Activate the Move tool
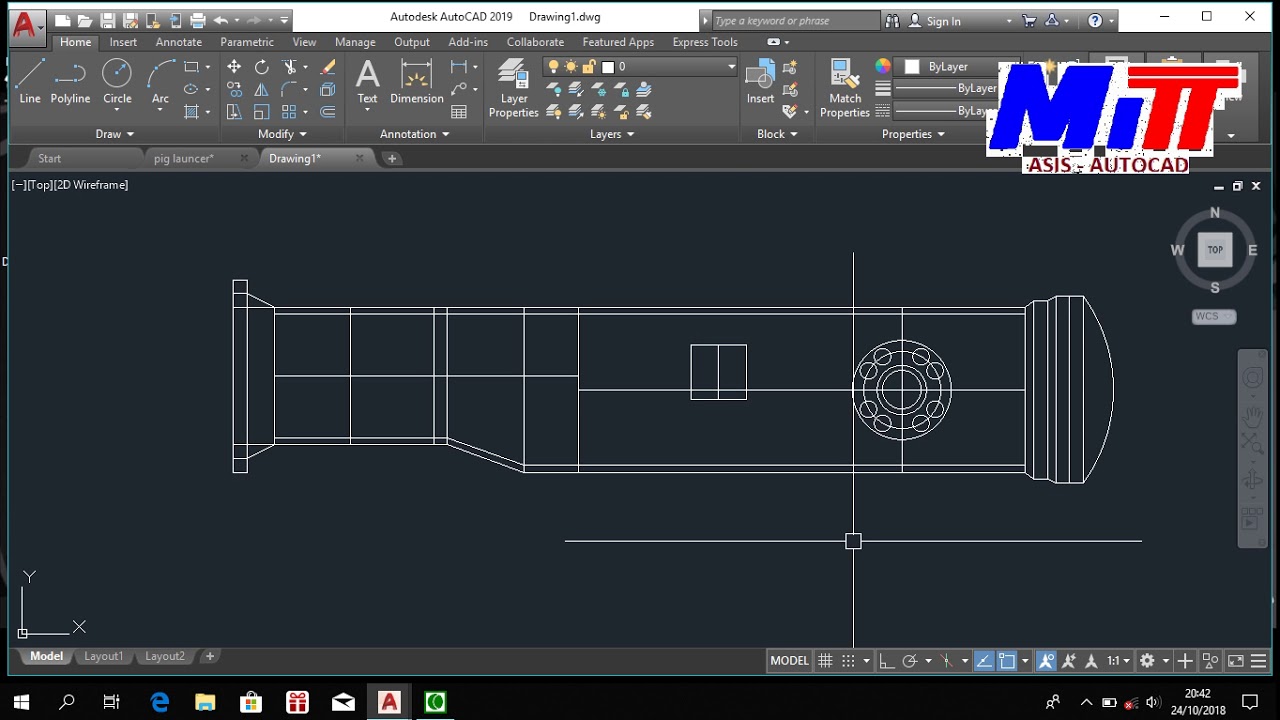Viewport: 1280px width, 720px height. (234, 67)
